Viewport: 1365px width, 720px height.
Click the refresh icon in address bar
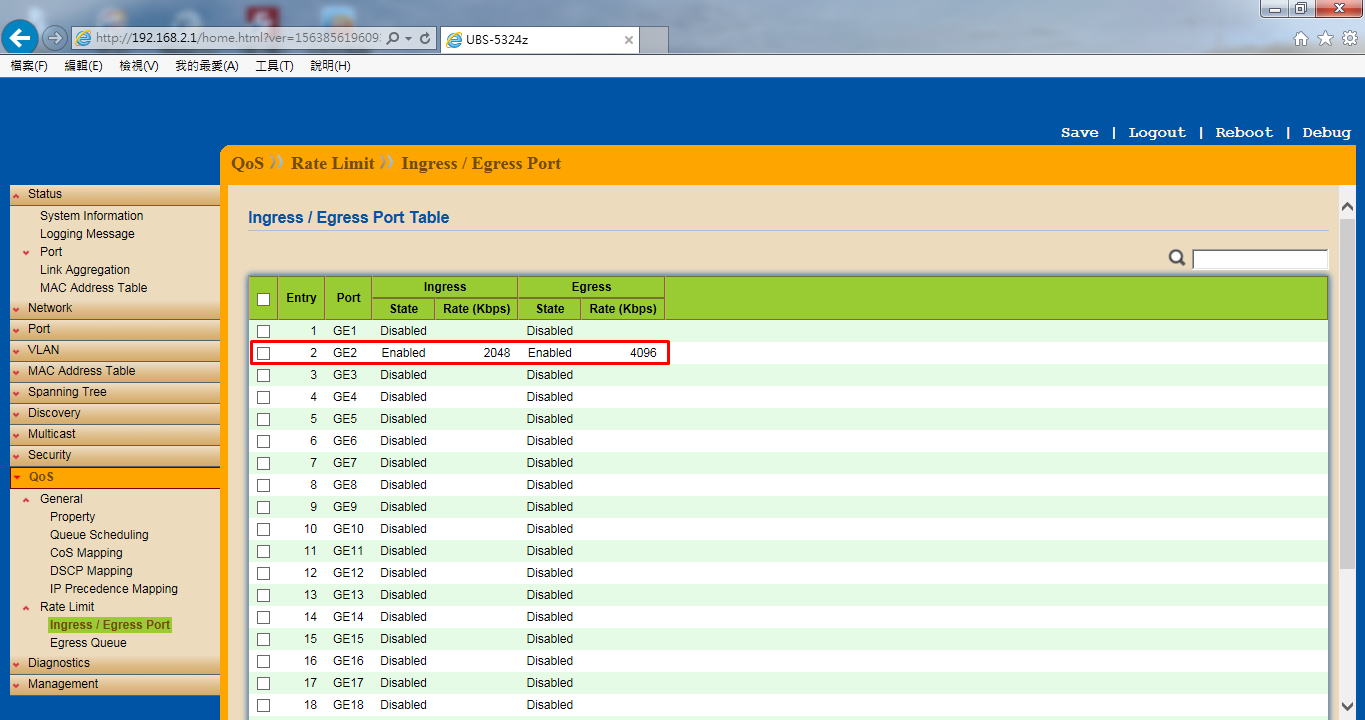pyautogui.click(x=425, y=38)
